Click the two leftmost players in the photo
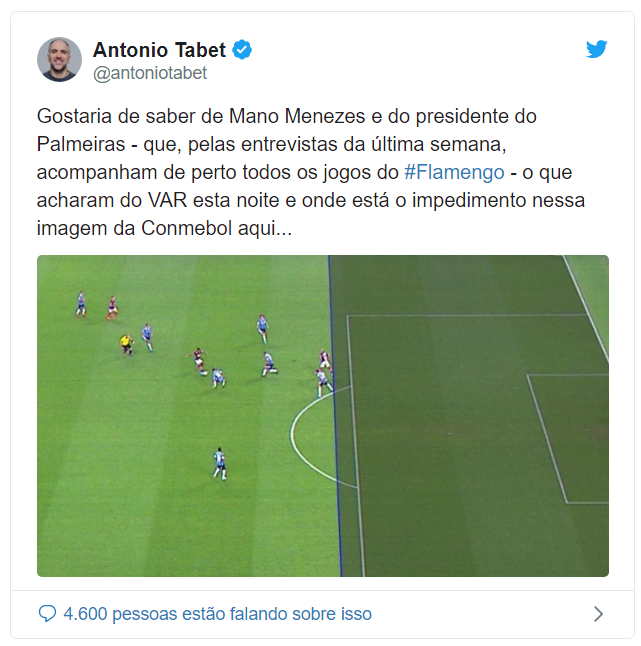This screenshot has height=646, width=641. (97, 305)
